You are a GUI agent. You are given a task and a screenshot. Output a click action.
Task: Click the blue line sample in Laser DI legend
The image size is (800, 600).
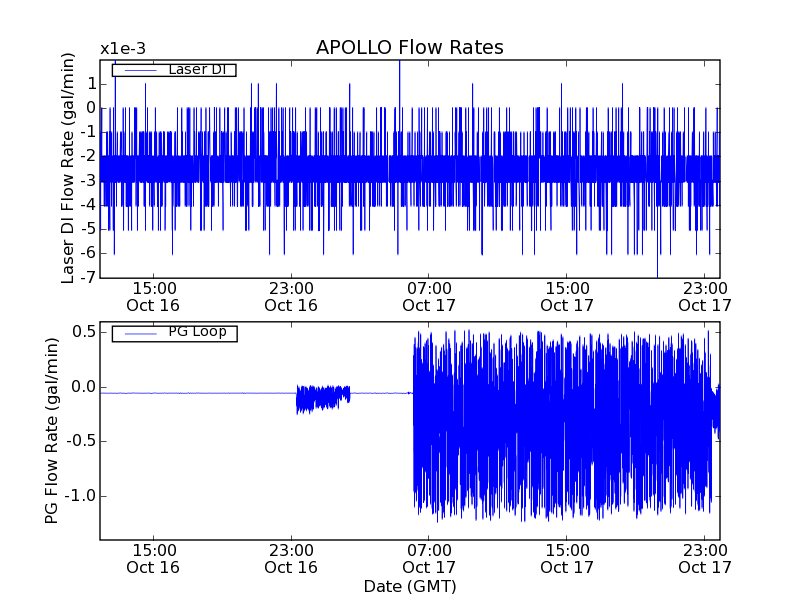click(137, 69)
